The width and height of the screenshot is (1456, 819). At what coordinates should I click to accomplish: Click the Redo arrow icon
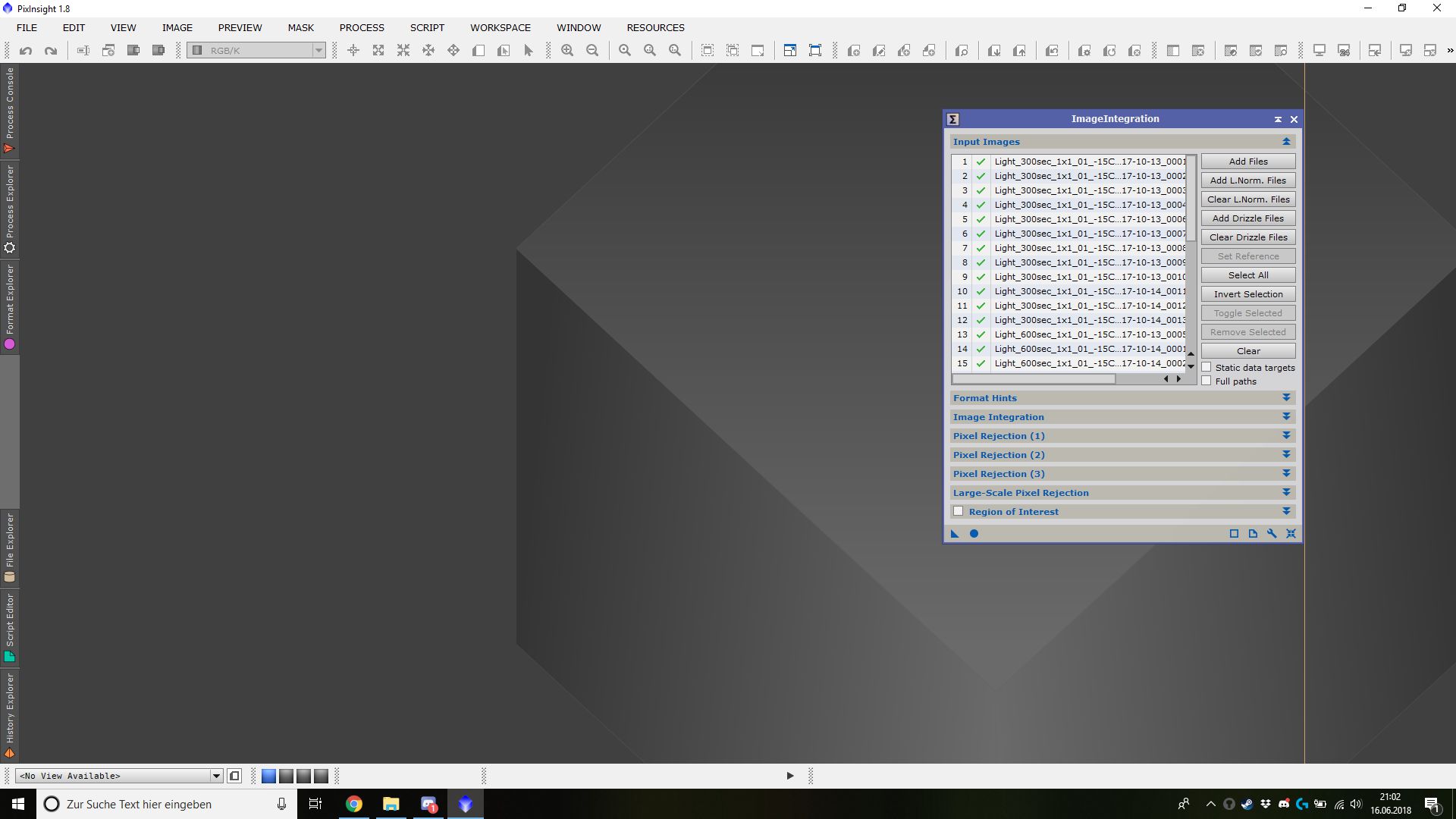(51, 51)
